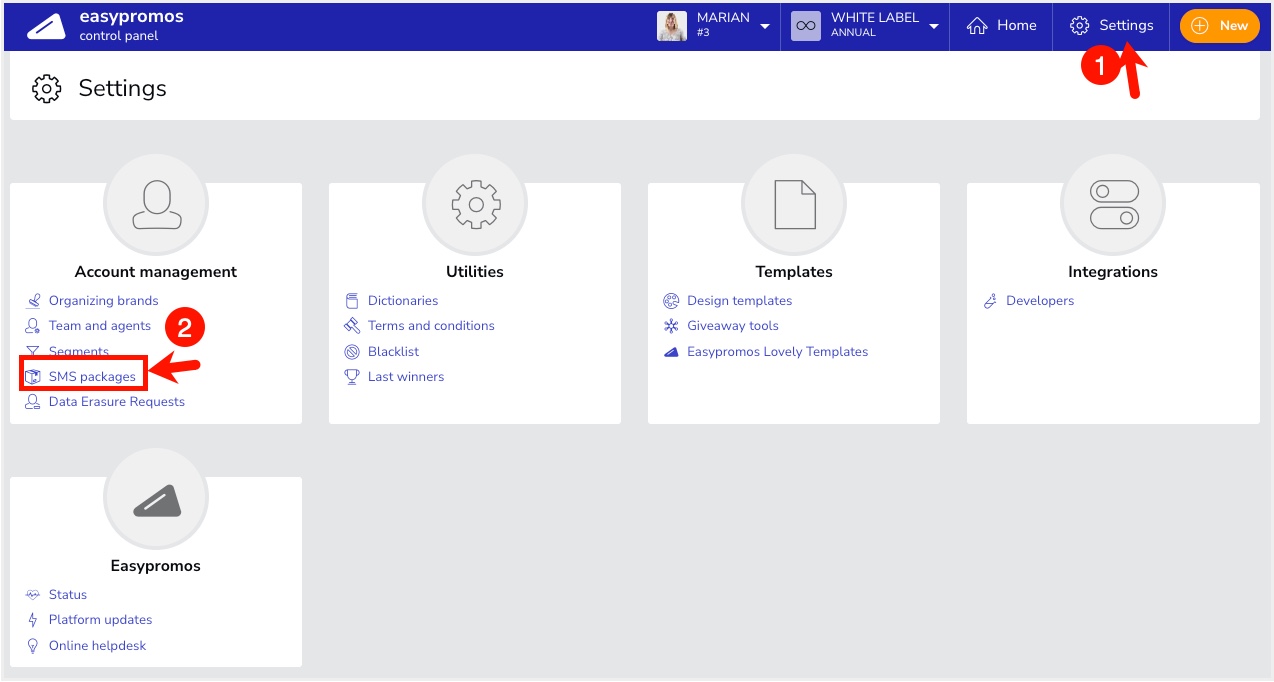
Task: Click the orange New button
Action: coord(1219,26)
